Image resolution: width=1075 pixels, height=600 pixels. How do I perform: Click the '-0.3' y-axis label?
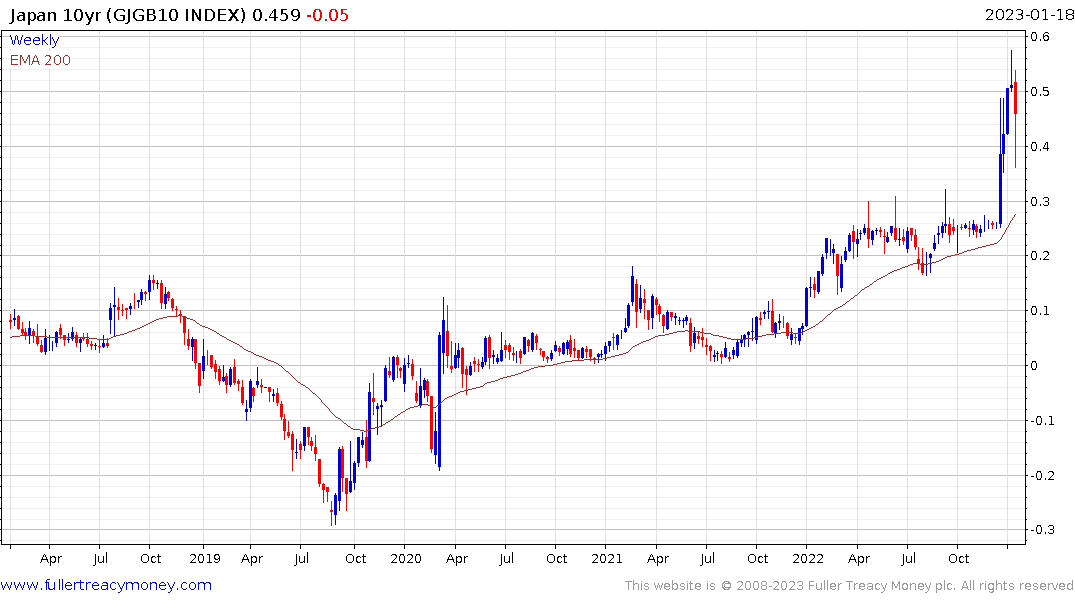[x=1042, y=530]
